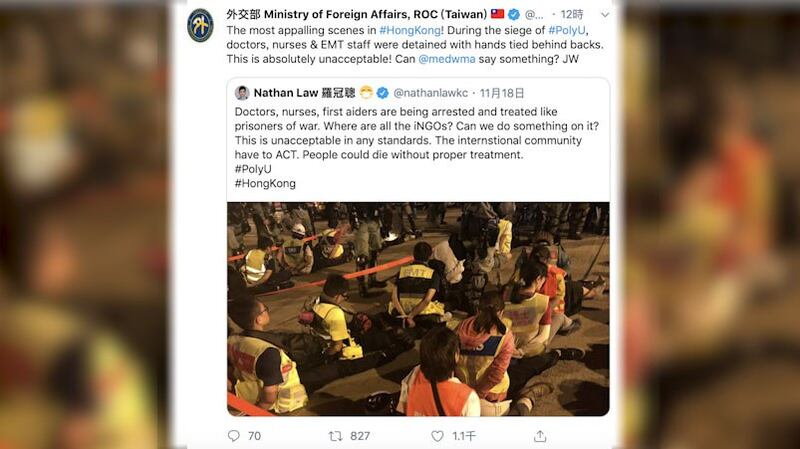Click the share upload icon
Screen dimensions: 800x449
540,436
